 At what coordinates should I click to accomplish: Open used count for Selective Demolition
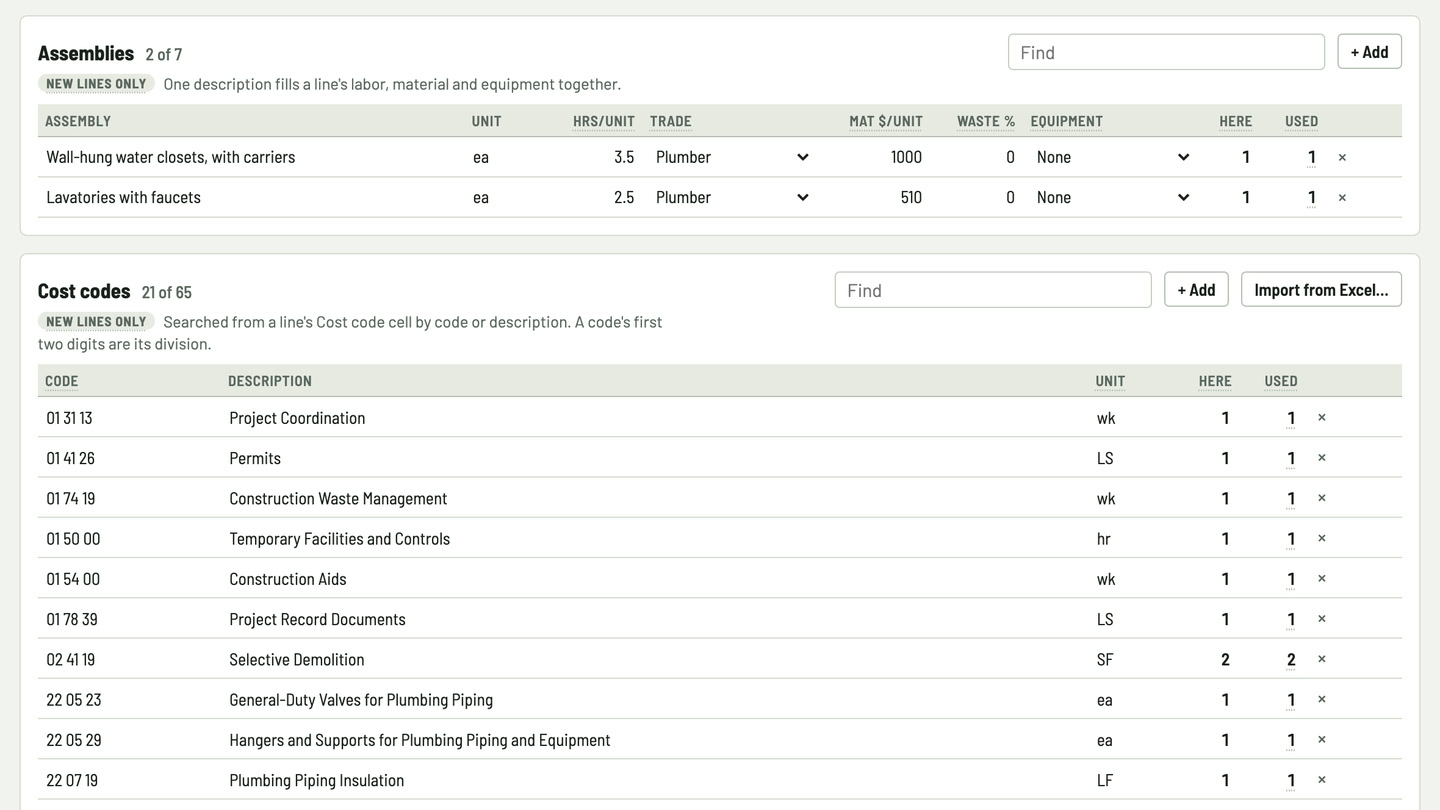(1291, 659)
